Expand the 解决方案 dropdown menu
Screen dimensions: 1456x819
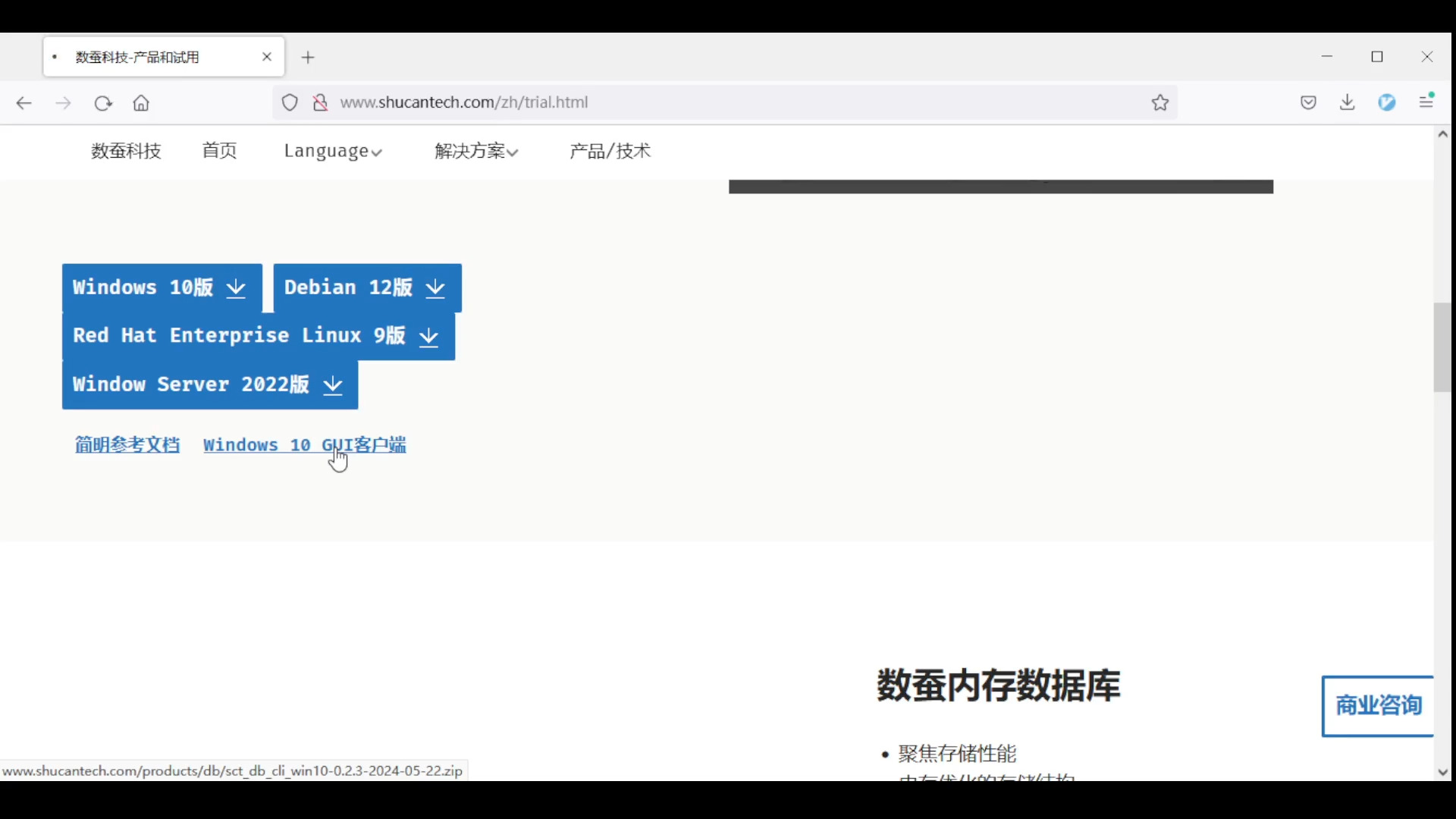click(476, 151)
